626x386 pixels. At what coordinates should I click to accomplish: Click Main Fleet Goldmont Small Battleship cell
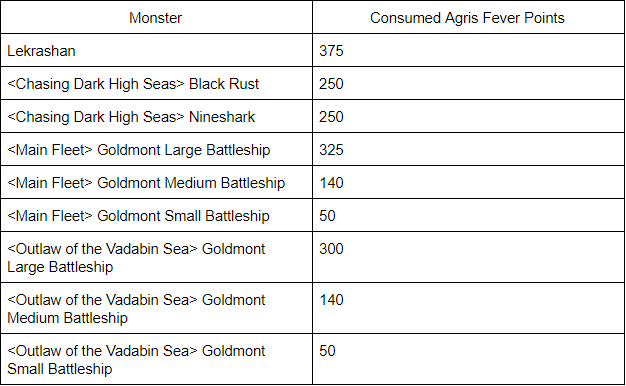156,216
